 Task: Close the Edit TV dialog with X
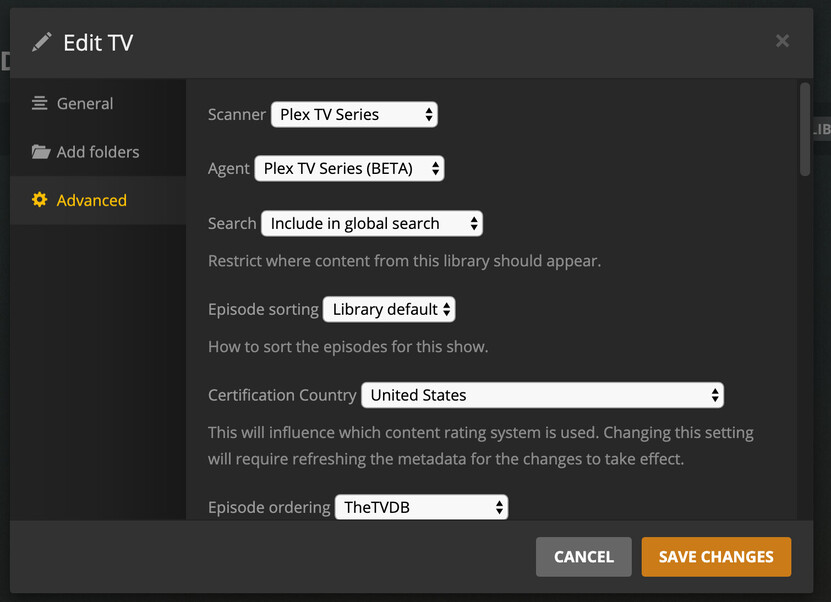pos(782,41)
